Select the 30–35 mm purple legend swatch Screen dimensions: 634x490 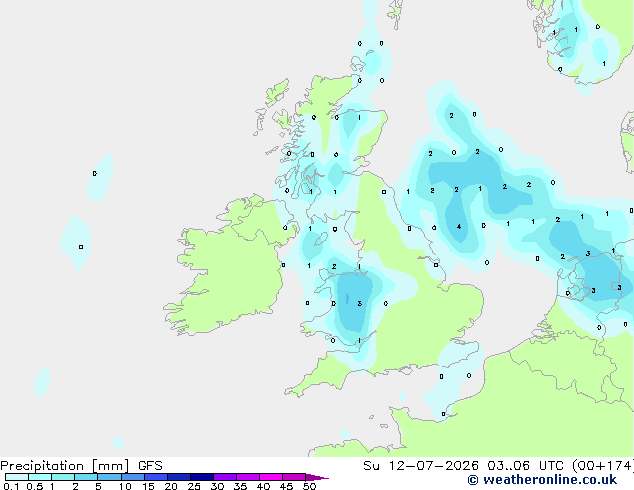coord(225,477)
